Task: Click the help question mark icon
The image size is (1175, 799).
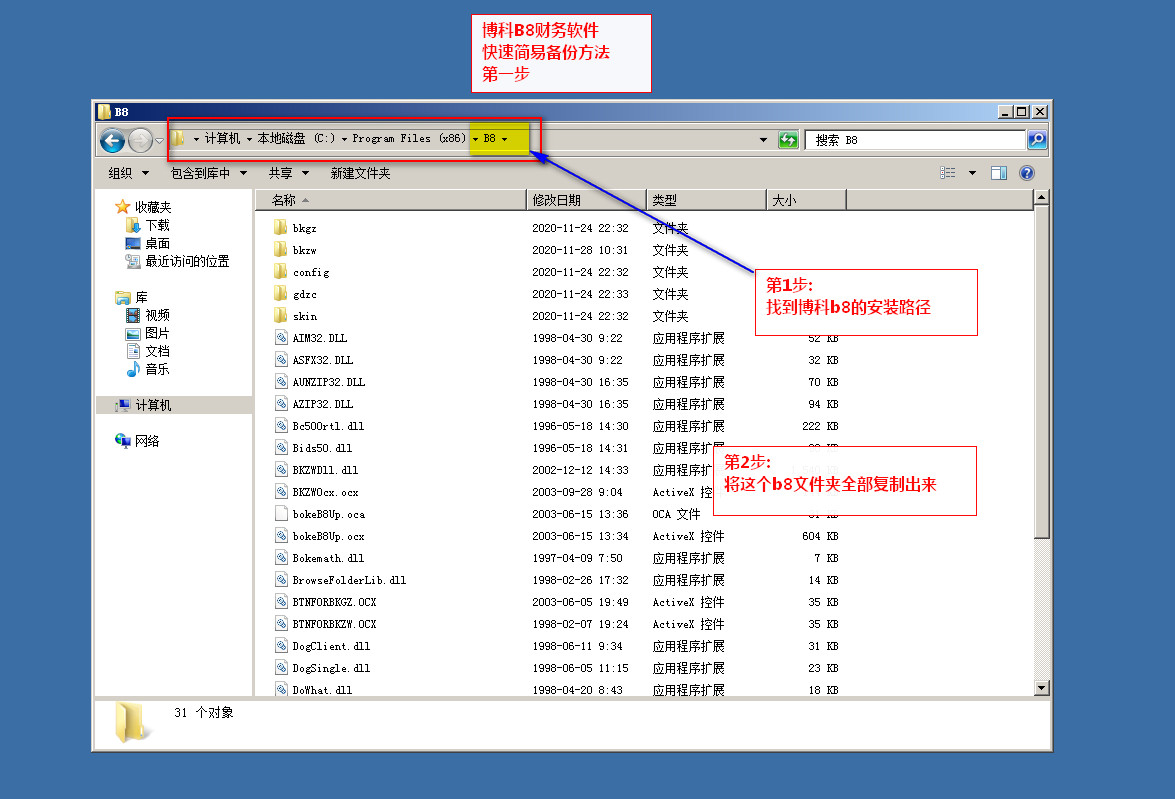Action: pyautogui.click(x=1026, y=173)
